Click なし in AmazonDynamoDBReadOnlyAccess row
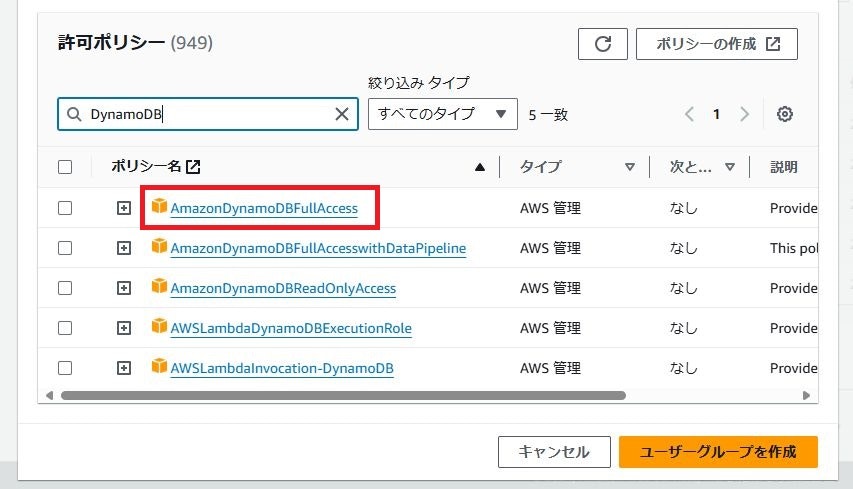This screenshot has width=853, height=489. pos(683,288)
